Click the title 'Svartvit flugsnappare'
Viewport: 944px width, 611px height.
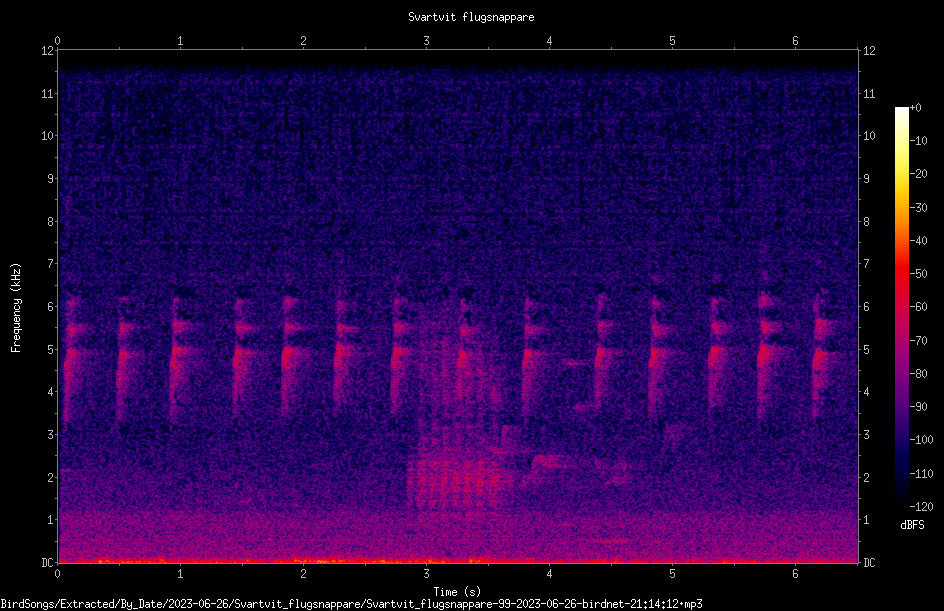point(471,17)
